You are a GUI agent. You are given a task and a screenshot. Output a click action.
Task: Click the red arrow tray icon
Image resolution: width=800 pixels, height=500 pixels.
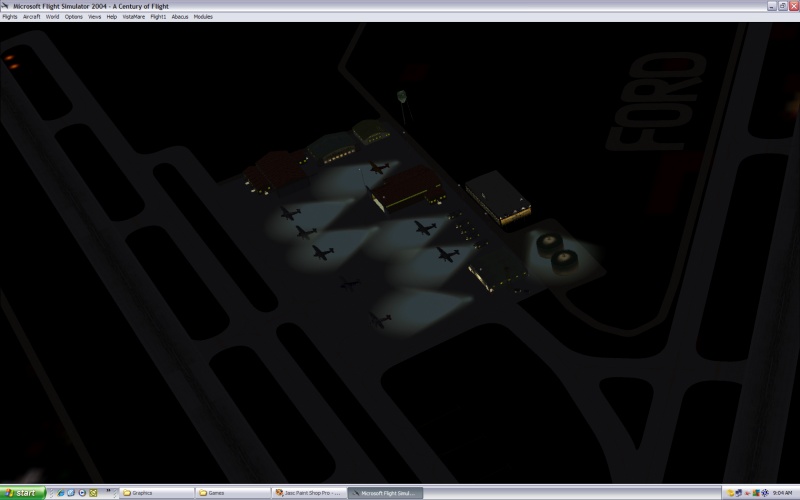click(747, 493)
